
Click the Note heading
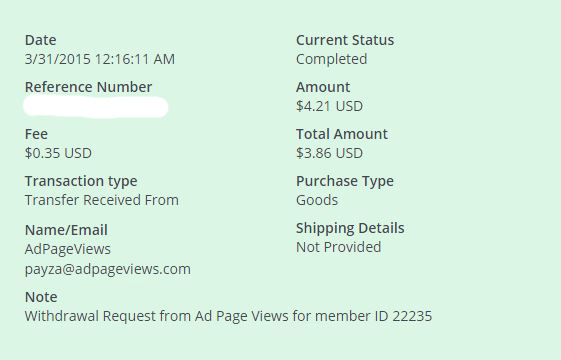[41, 297]
